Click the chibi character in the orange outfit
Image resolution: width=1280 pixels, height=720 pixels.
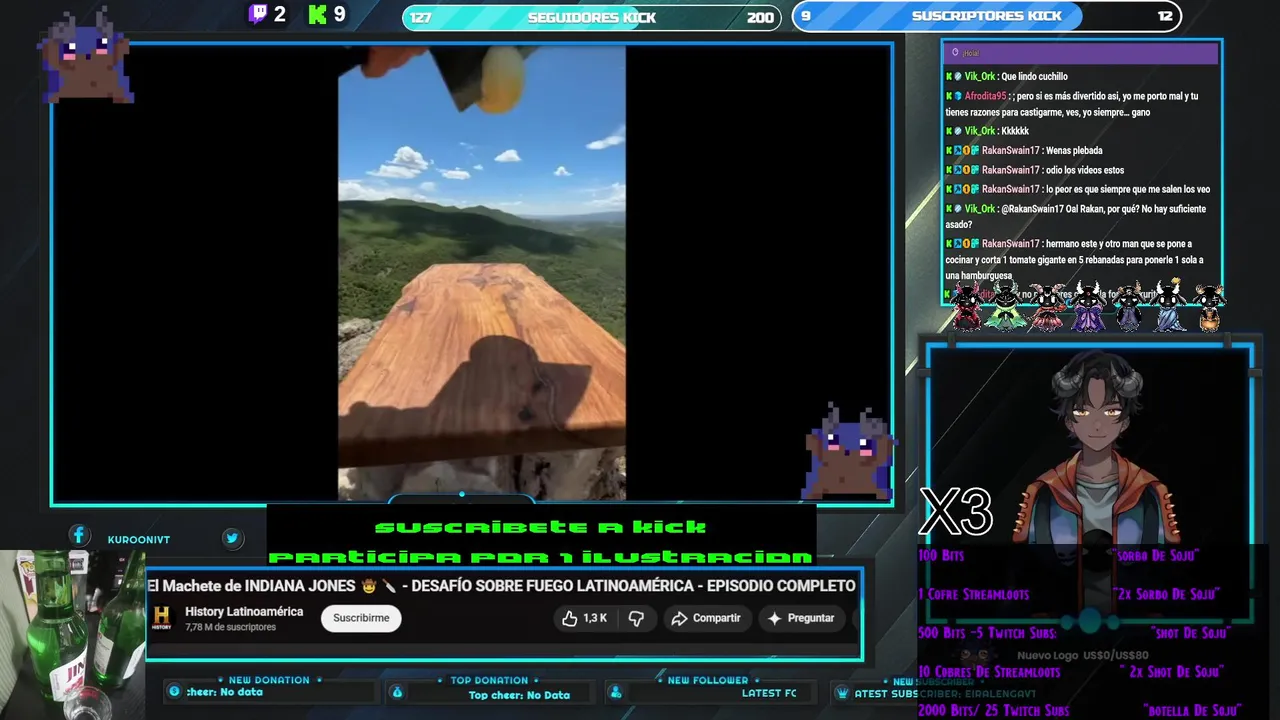click(1209, 307)
